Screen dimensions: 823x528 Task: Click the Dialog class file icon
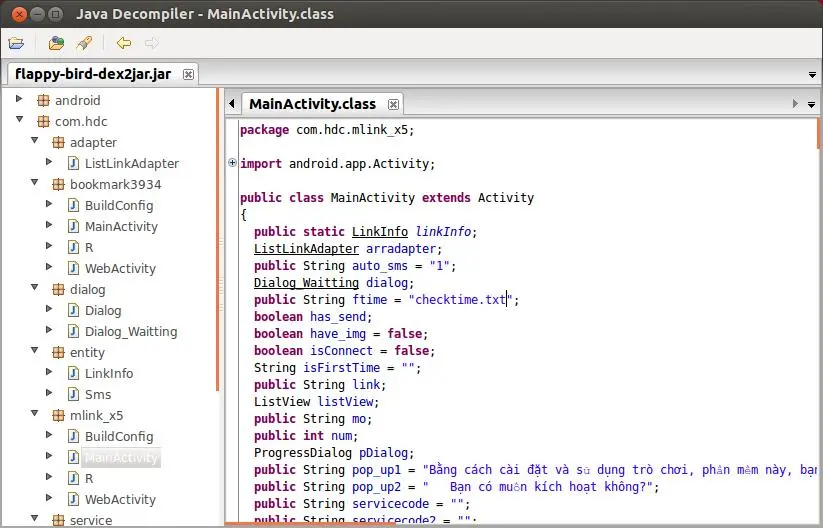pos(73,310)
